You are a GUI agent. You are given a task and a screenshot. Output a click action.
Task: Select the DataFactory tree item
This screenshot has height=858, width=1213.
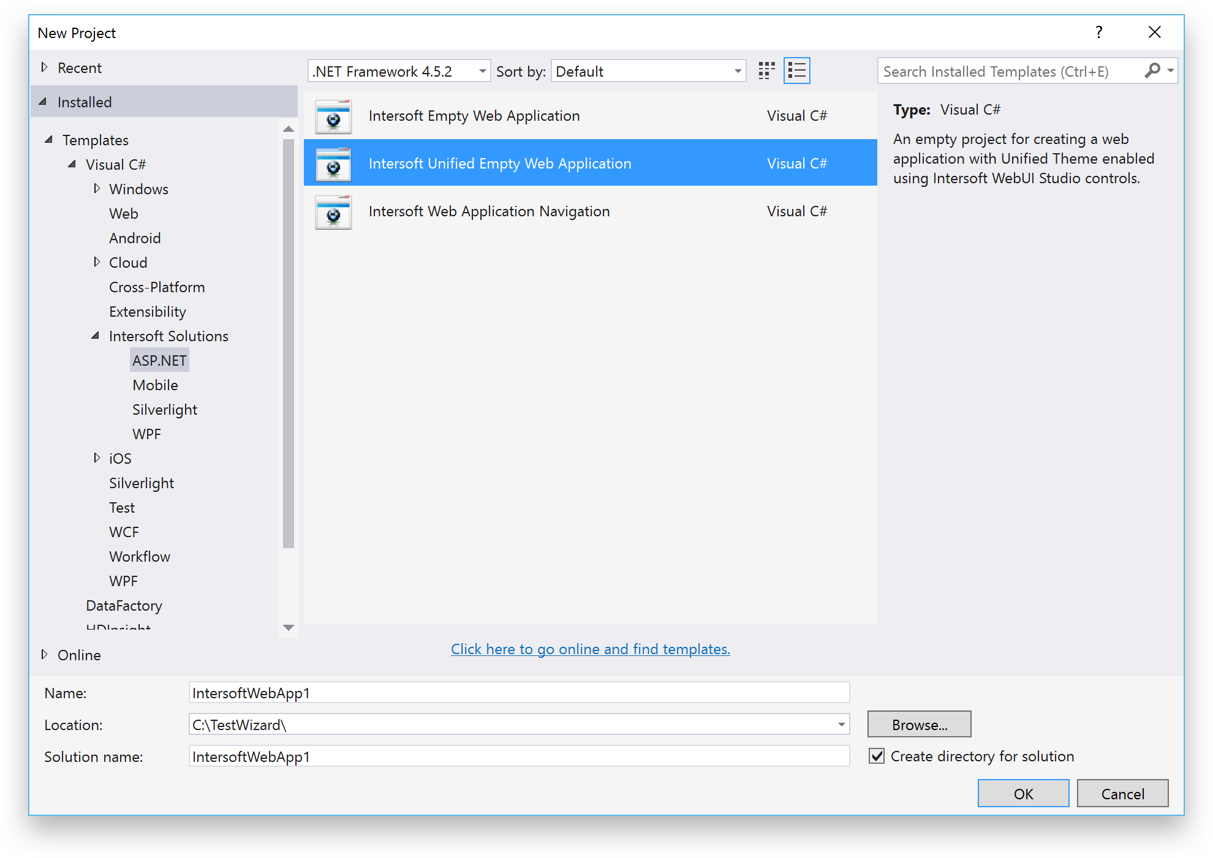(x=124, y=605)
